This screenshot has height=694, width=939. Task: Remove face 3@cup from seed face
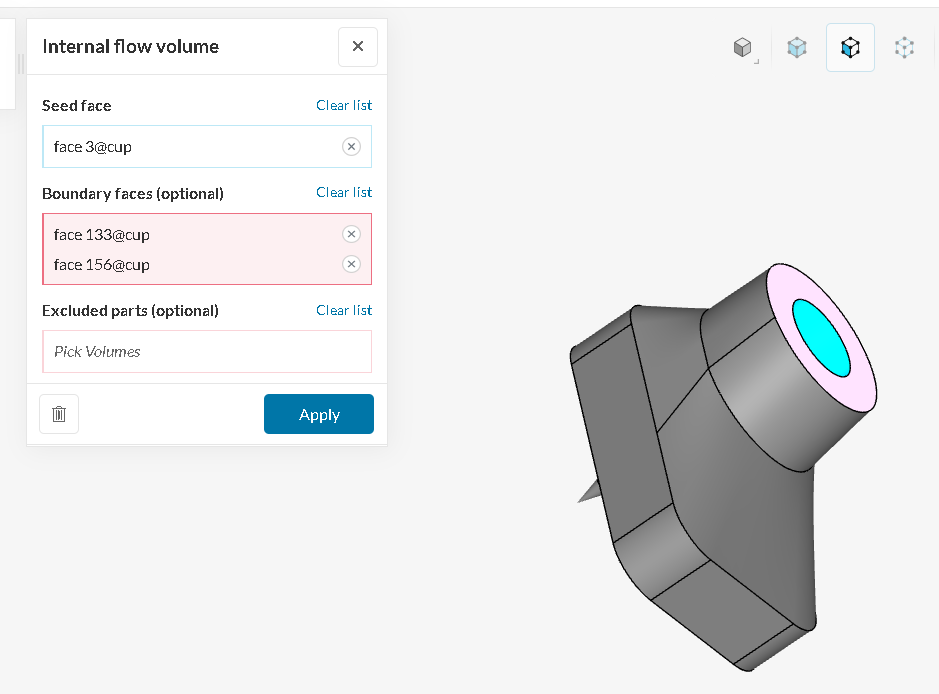click(x=352, y=147)
